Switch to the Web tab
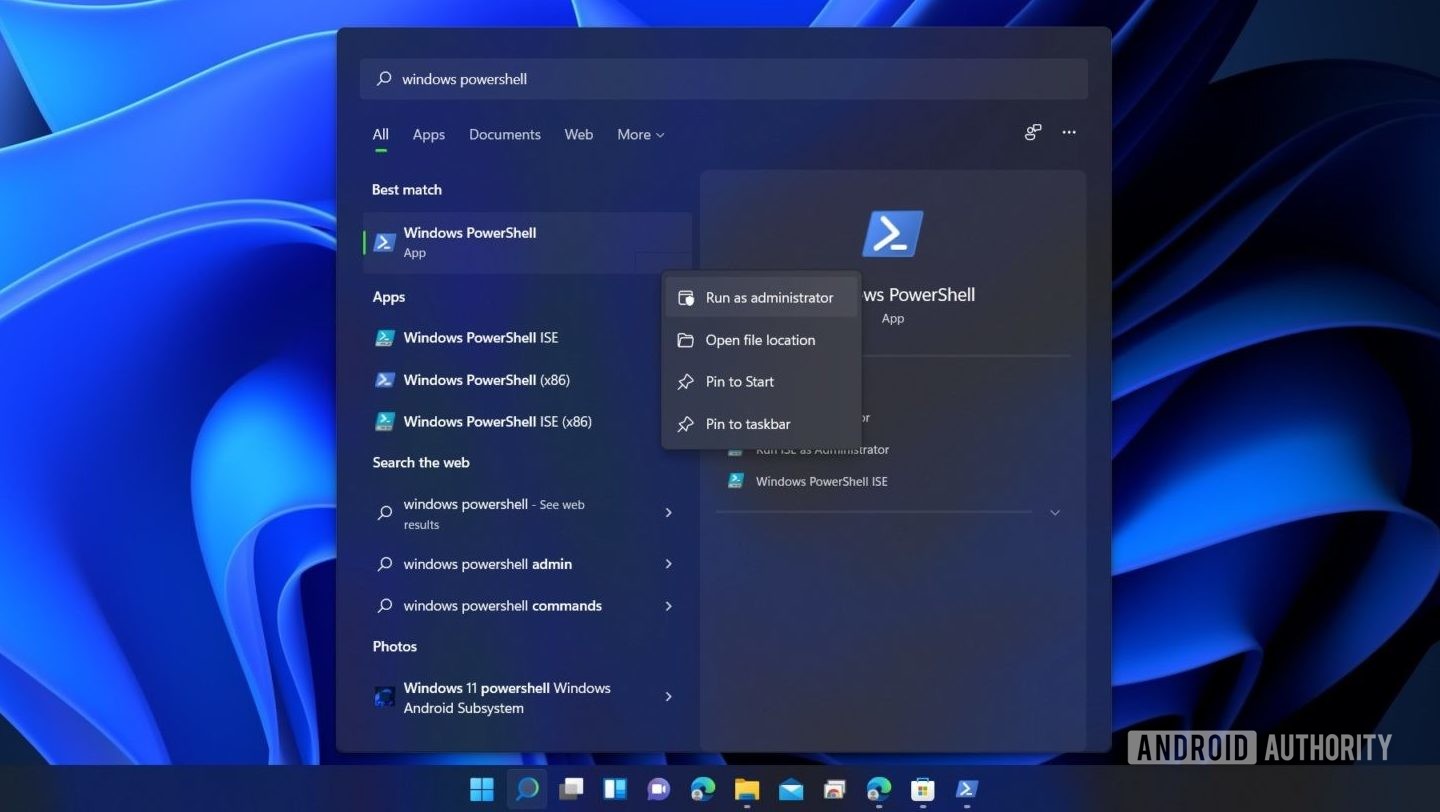Screen dimensions: 1440x812 579,134
